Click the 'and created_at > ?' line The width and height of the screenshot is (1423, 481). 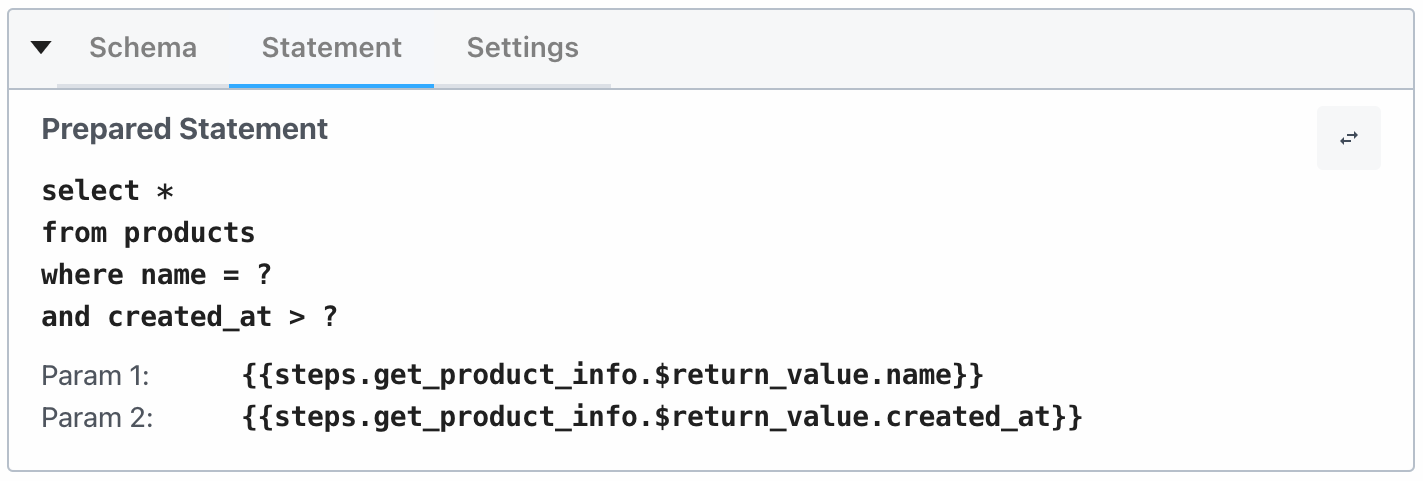[x=190, y=317]
